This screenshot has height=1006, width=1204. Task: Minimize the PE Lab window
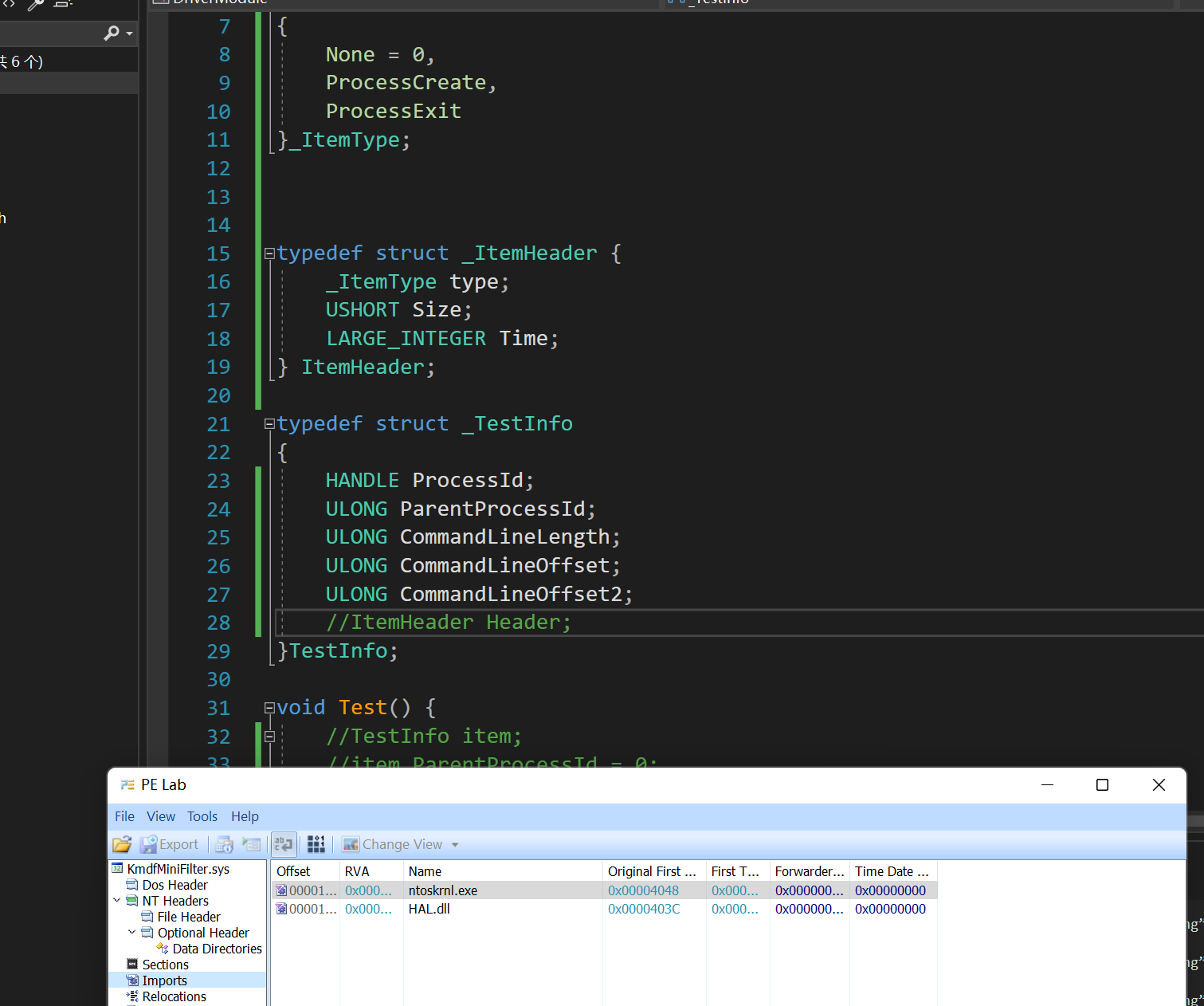click(x=1047, y=785)
